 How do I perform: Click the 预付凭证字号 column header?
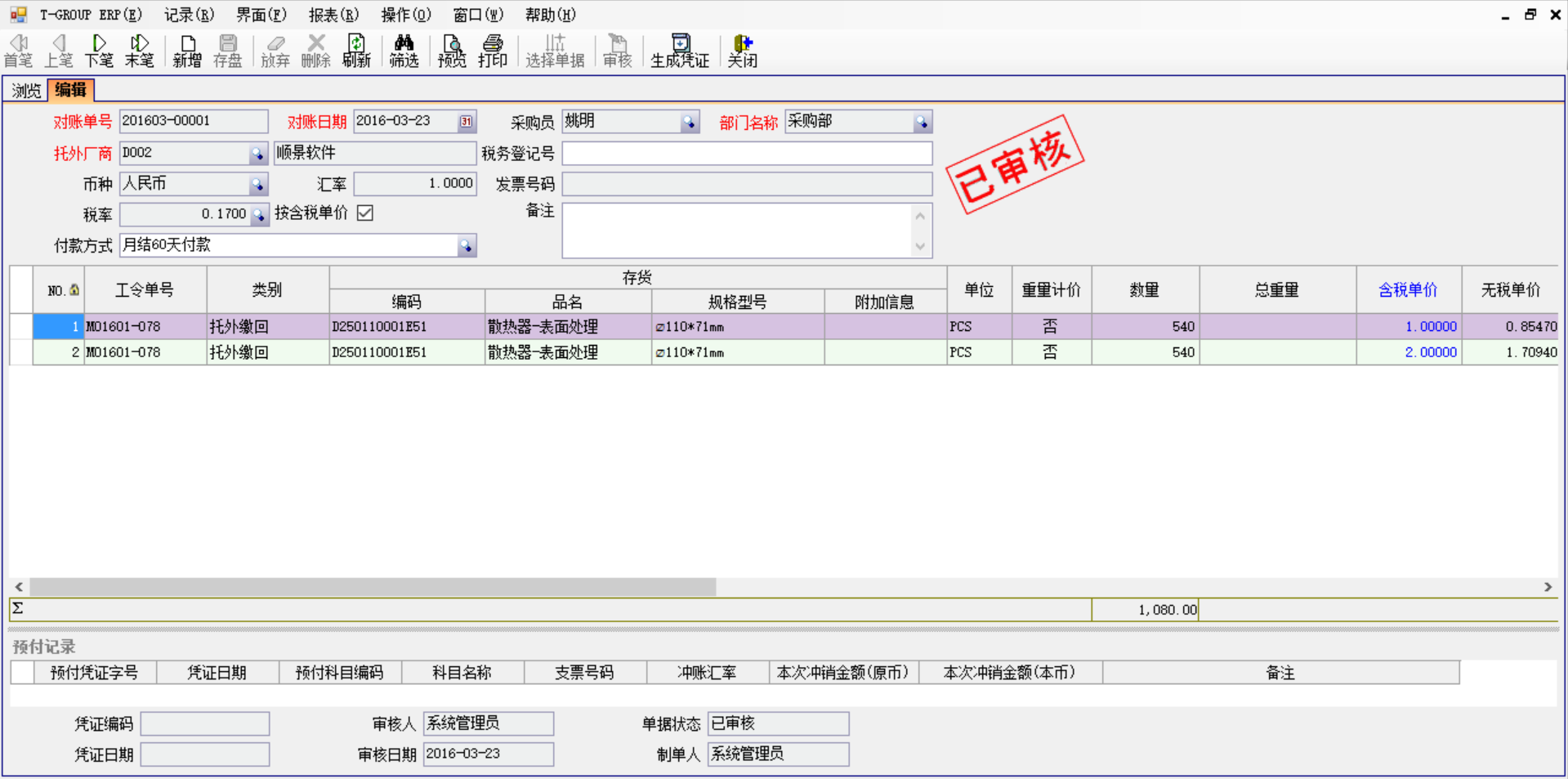point(94,673)
